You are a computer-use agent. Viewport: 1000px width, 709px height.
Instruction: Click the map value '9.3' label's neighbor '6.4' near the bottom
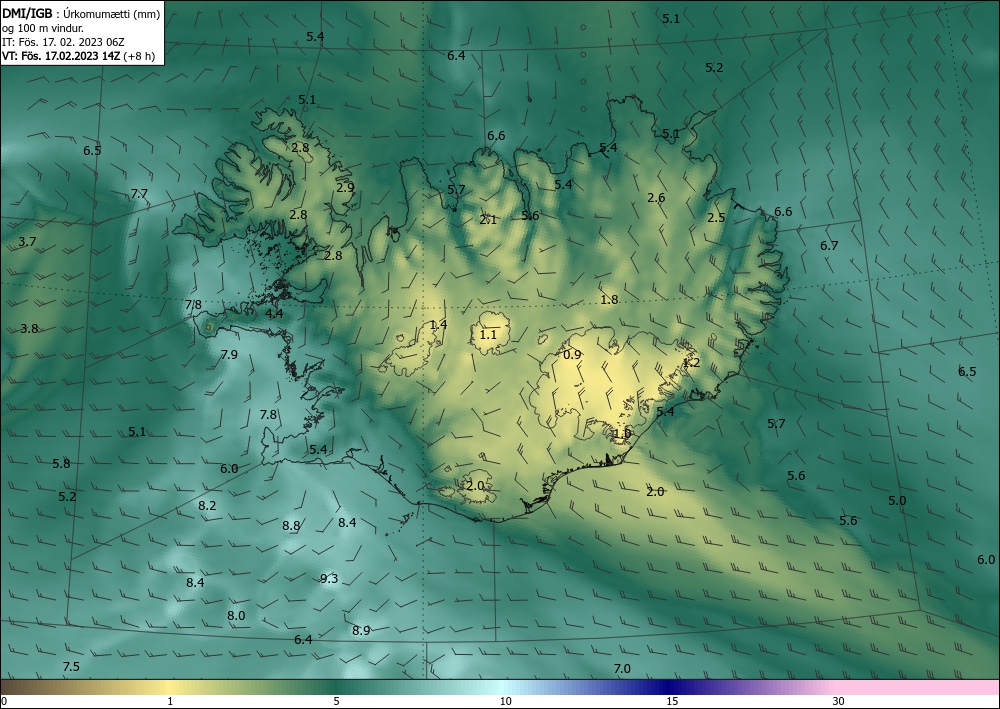pyautogui.click(x=303, y=640)
